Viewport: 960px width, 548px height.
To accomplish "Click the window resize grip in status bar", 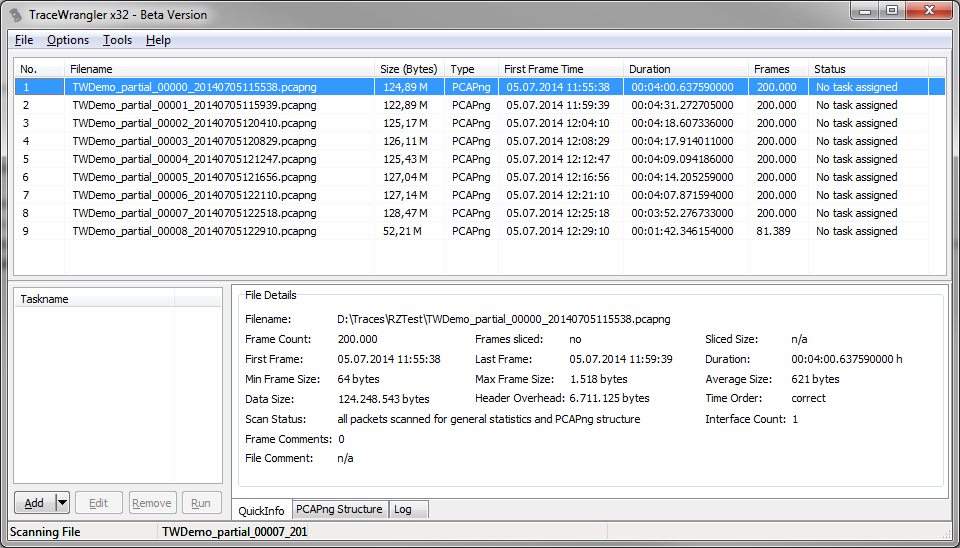I will [948, 535].
